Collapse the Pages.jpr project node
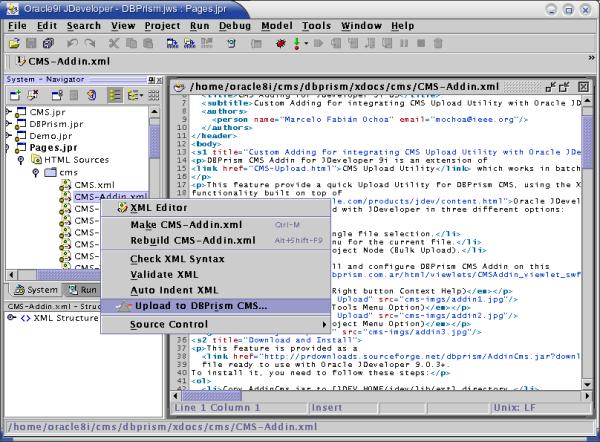 (8, 148)
